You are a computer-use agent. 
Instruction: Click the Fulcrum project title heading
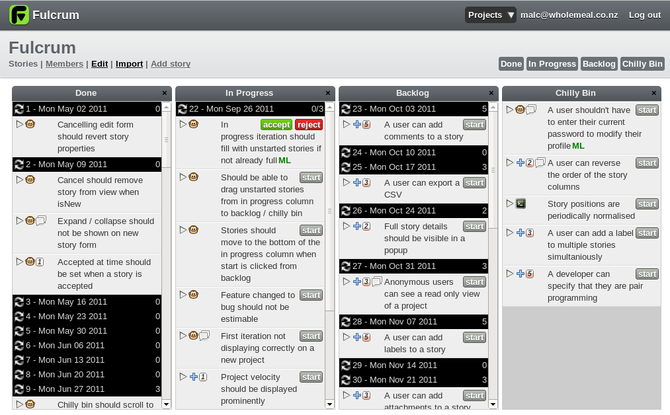pos(42,47)
